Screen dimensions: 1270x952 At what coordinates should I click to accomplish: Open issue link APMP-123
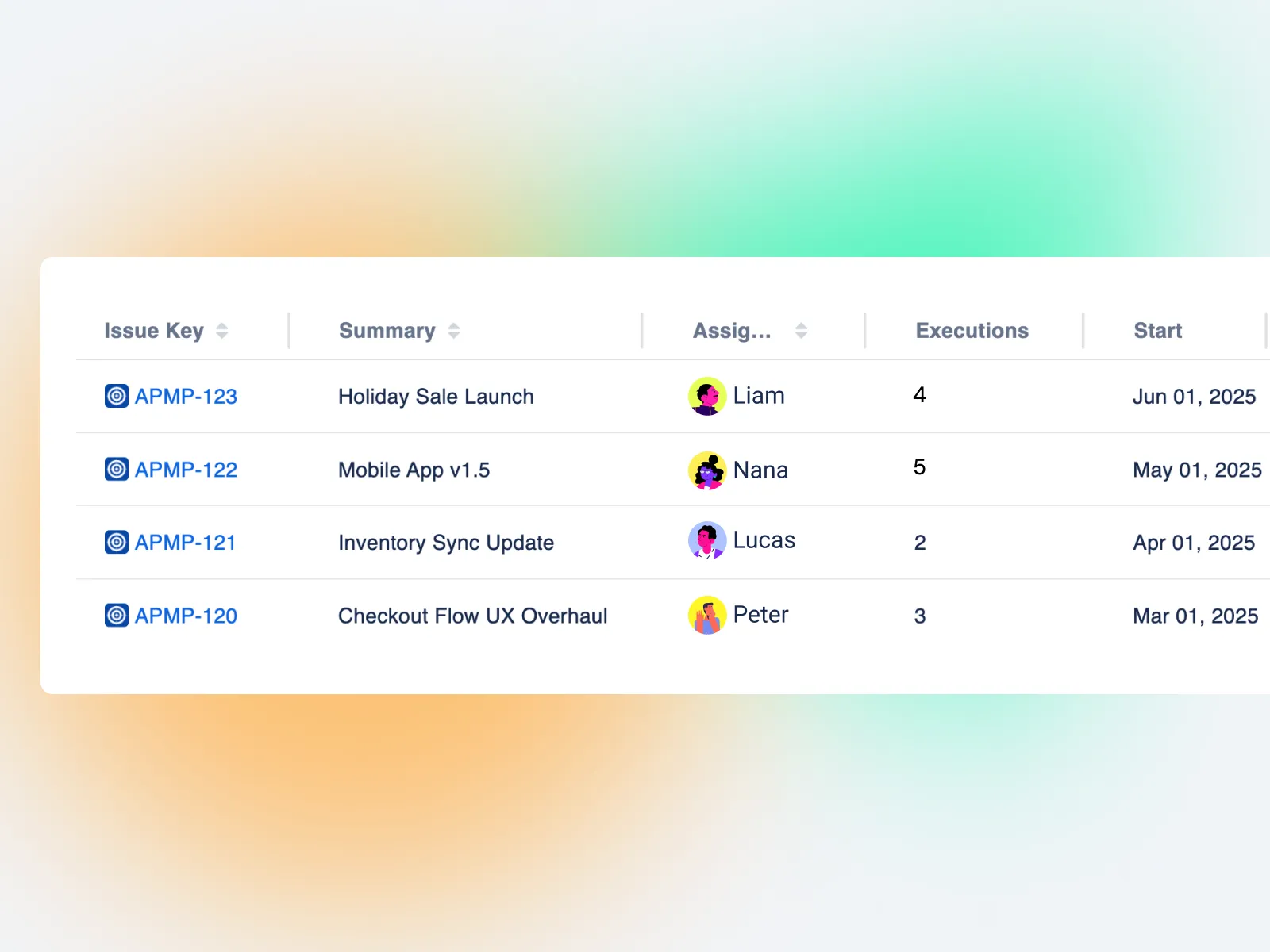tap(186, 396)
